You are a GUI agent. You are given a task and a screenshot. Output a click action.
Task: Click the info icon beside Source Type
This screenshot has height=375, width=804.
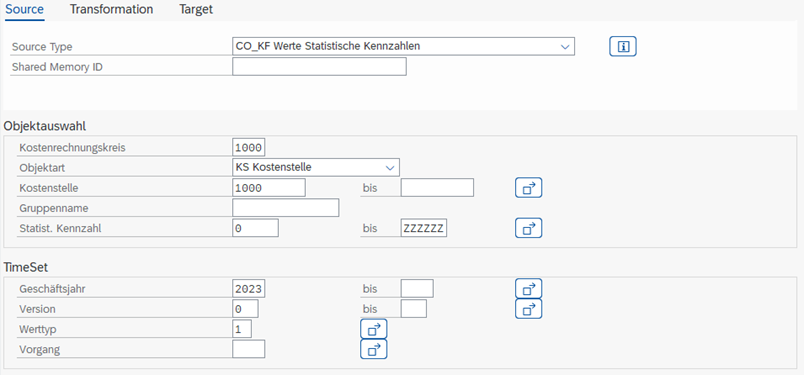622,46
